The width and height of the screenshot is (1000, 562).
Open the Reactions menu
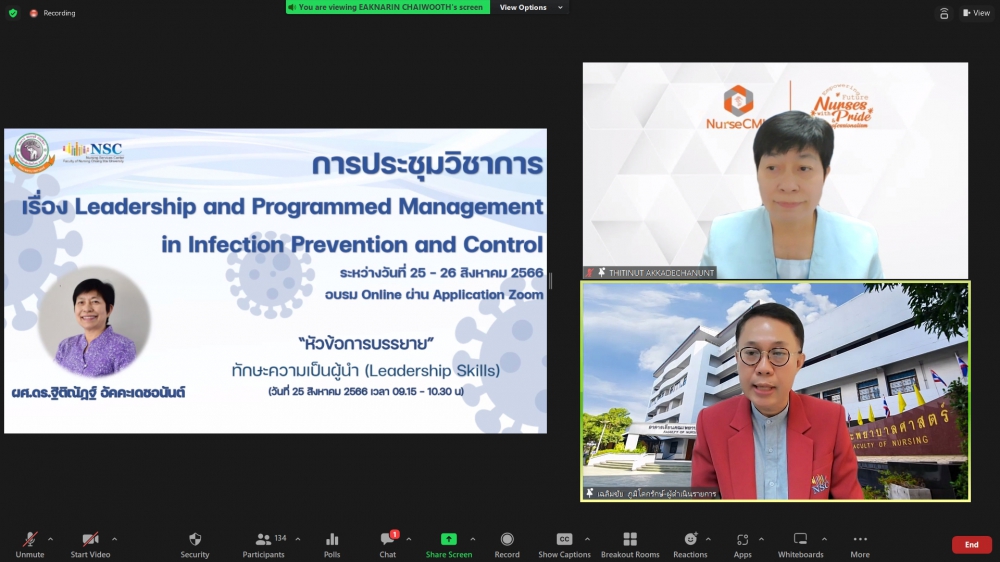pos(690,544)
